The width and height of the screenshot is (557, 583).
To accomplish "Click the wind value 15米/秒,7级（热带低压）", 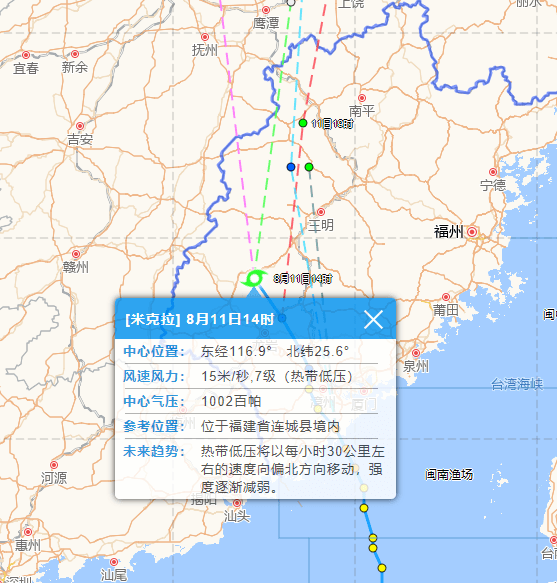I will tap(277, 376).
